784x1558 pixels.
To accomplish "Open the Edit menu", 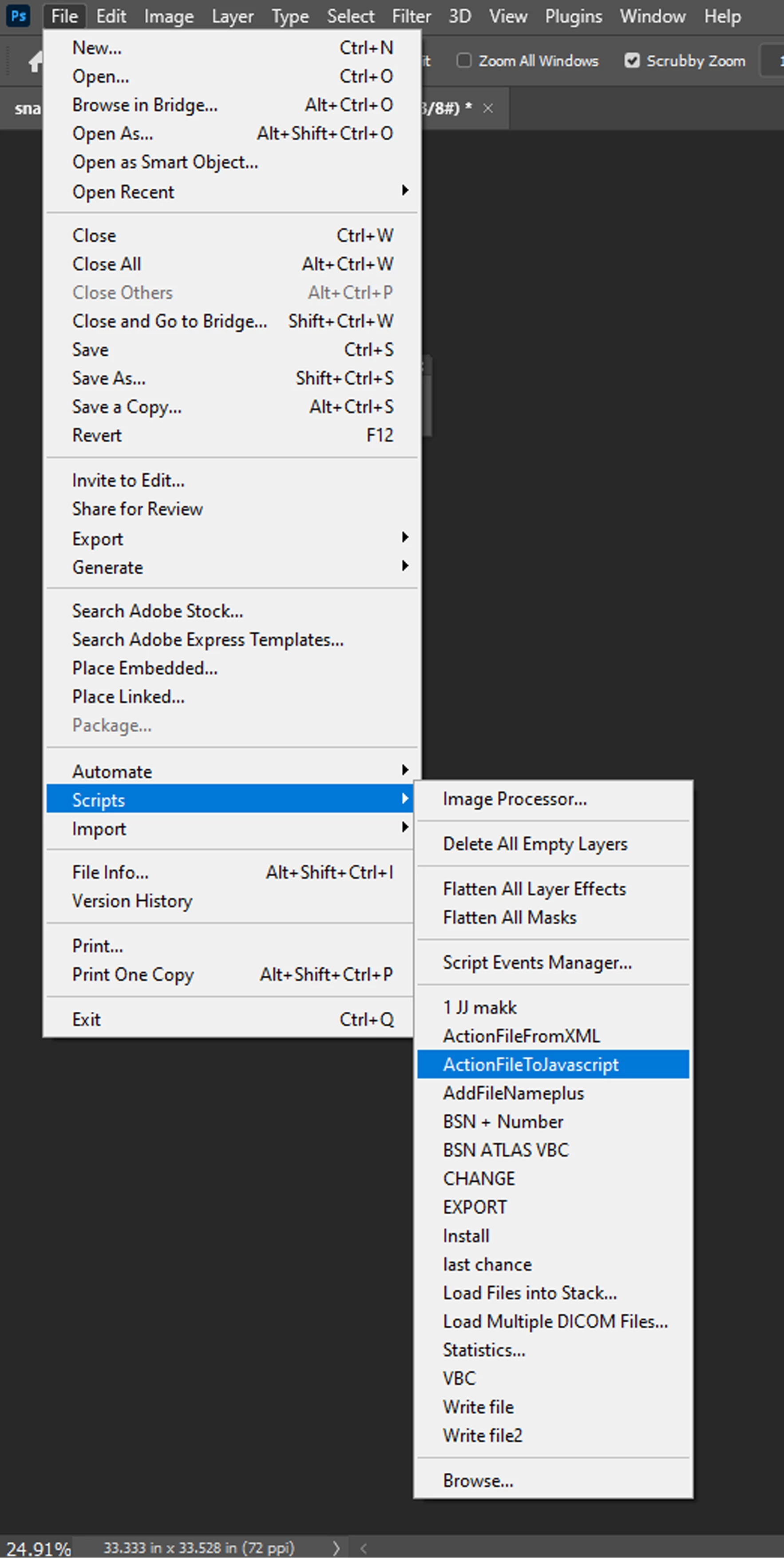I will click(111, 16).
